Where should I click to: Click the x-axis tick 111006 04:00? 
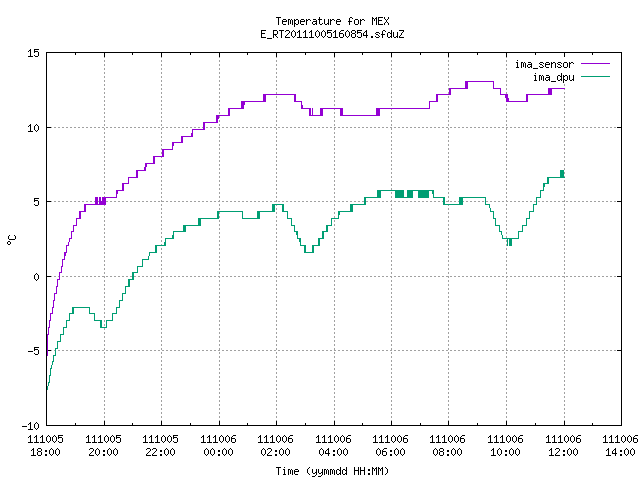pyautogui.click(x=333, y=446)
